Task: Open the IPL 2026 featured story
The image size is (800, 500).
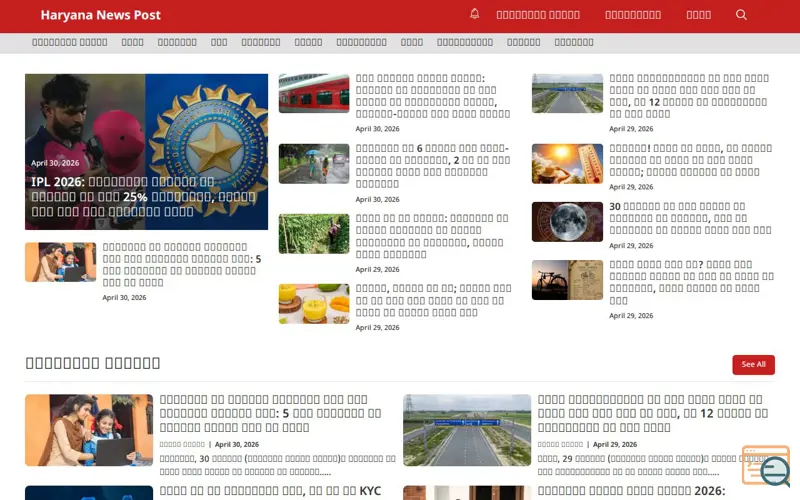Action: click(x=146, y=152)
